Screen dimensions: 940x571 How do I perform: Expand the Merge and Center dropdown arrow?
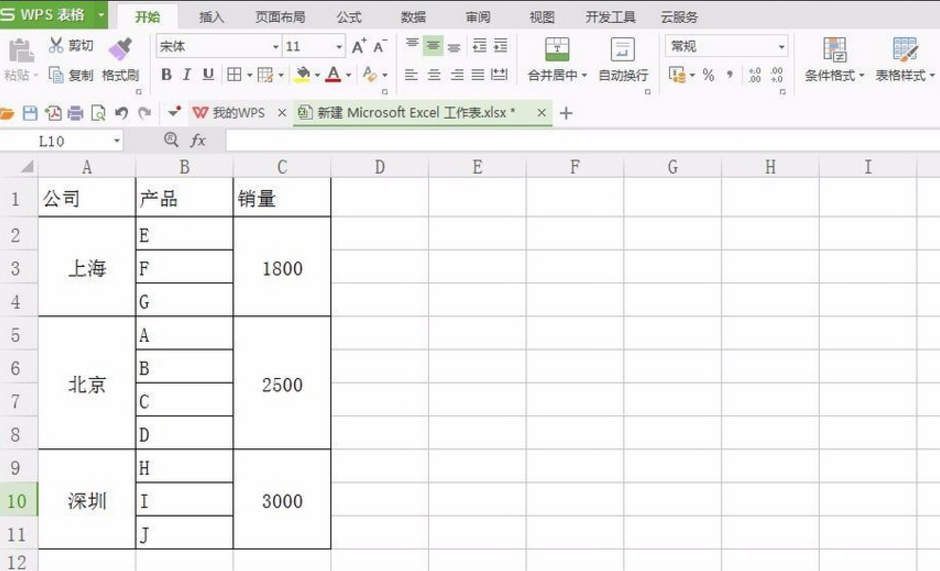tap(584, 76)
